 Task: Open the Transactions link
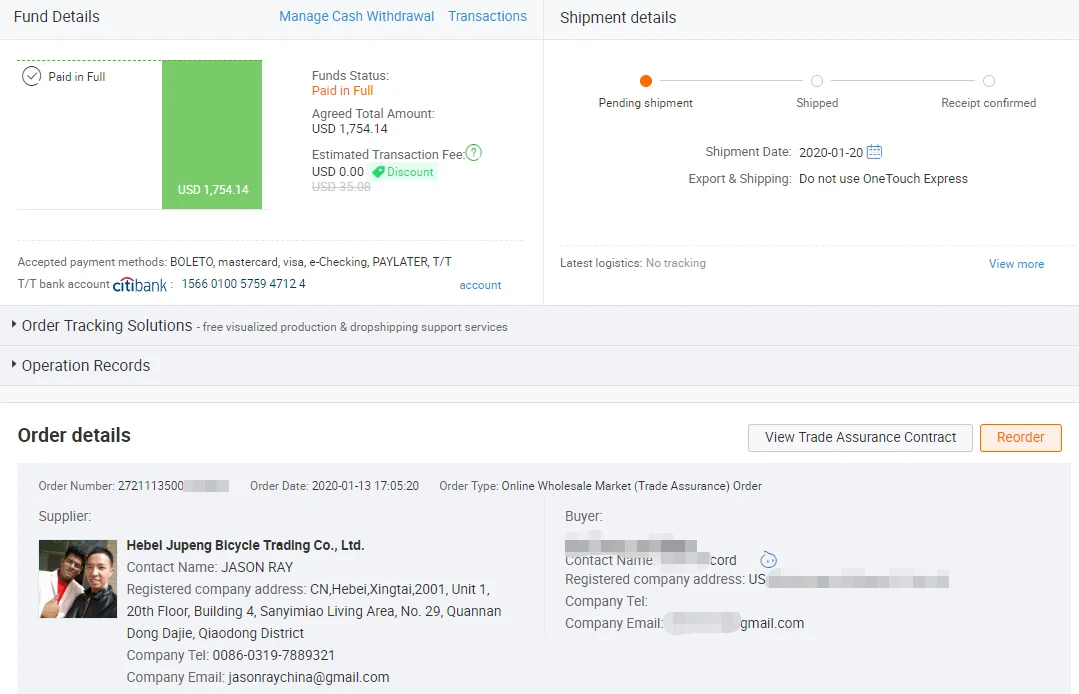[x=487, y=16]
